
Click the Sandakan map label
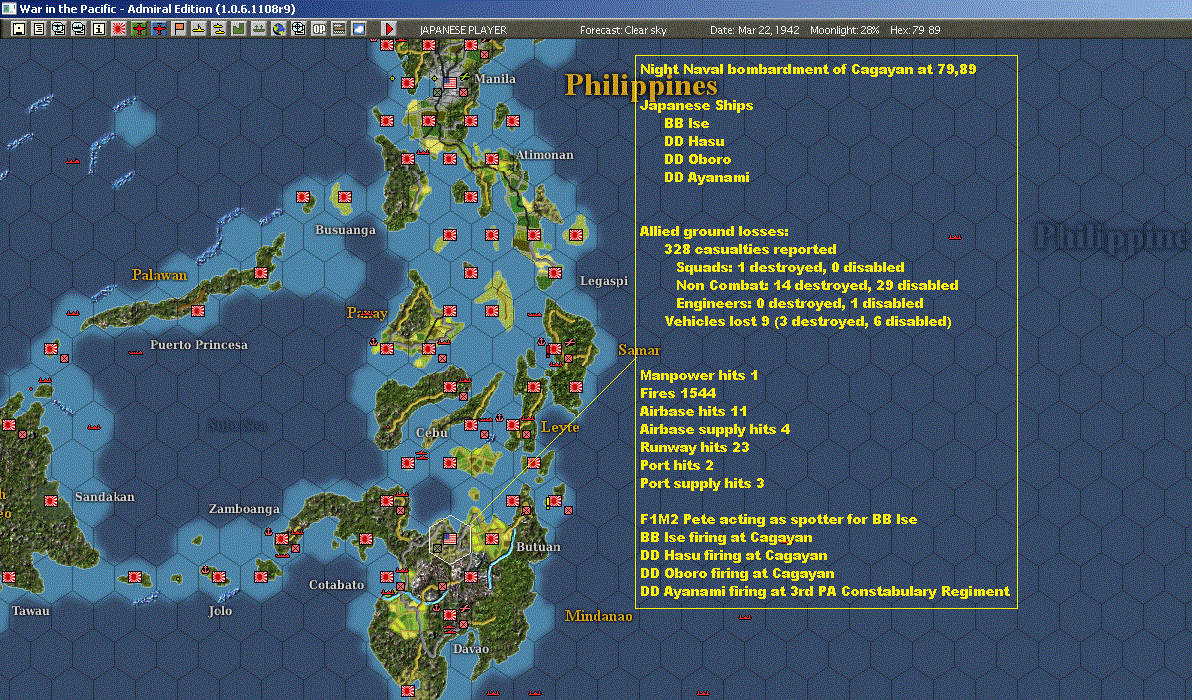click(105, 496)
